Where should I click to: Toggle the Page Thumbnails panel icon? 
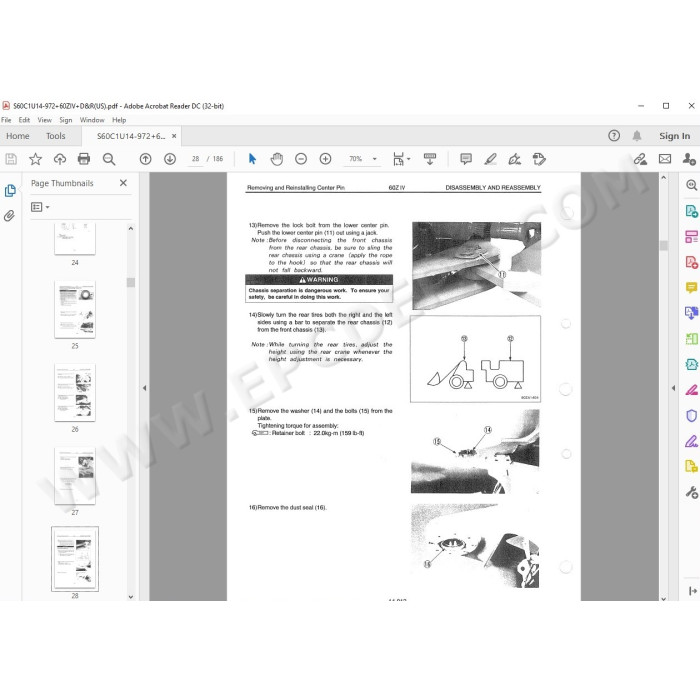point(10,191)
